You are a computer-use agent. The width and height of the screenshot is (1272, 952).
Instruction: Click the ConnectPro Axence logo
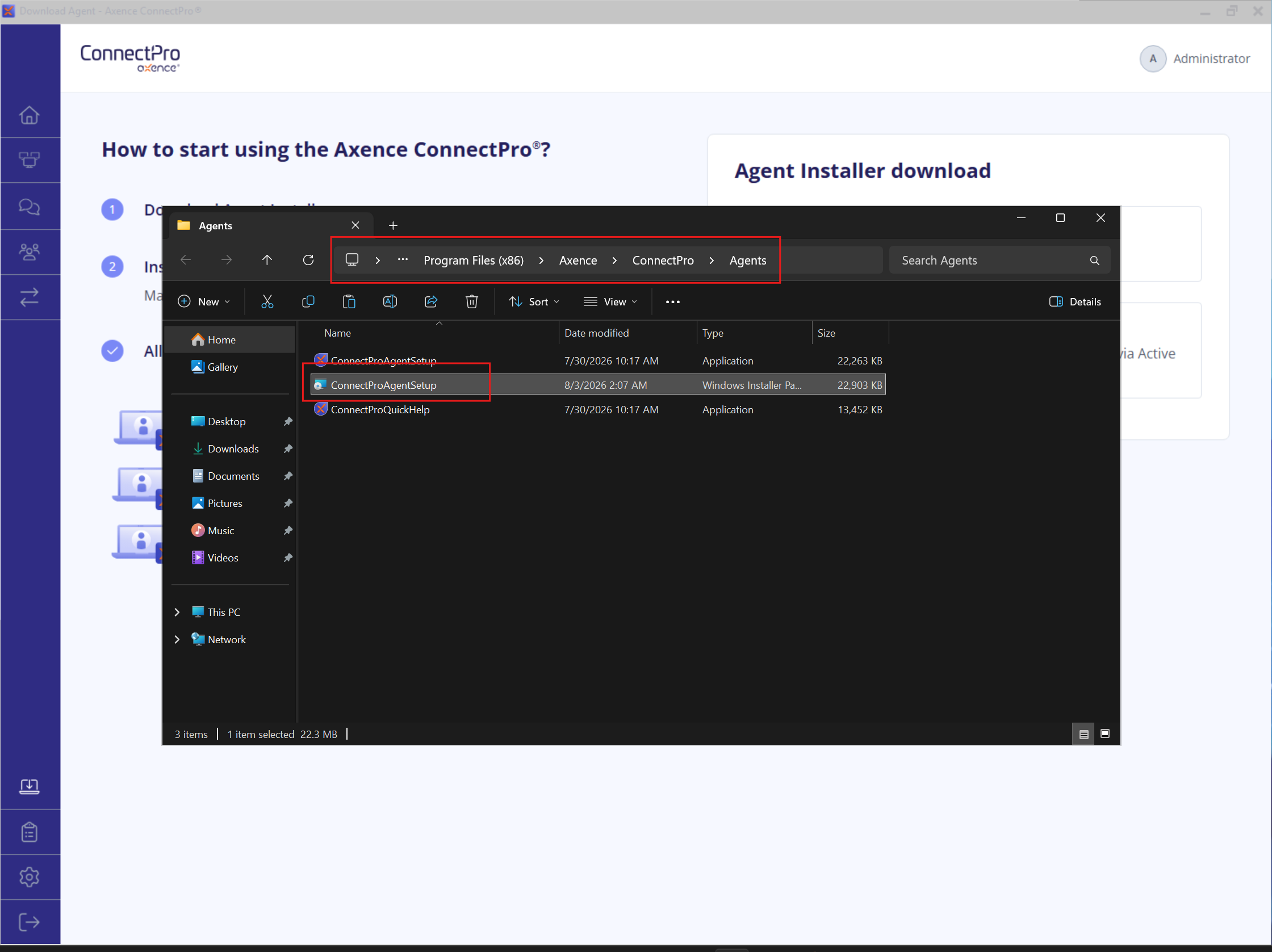pos(130,58)
